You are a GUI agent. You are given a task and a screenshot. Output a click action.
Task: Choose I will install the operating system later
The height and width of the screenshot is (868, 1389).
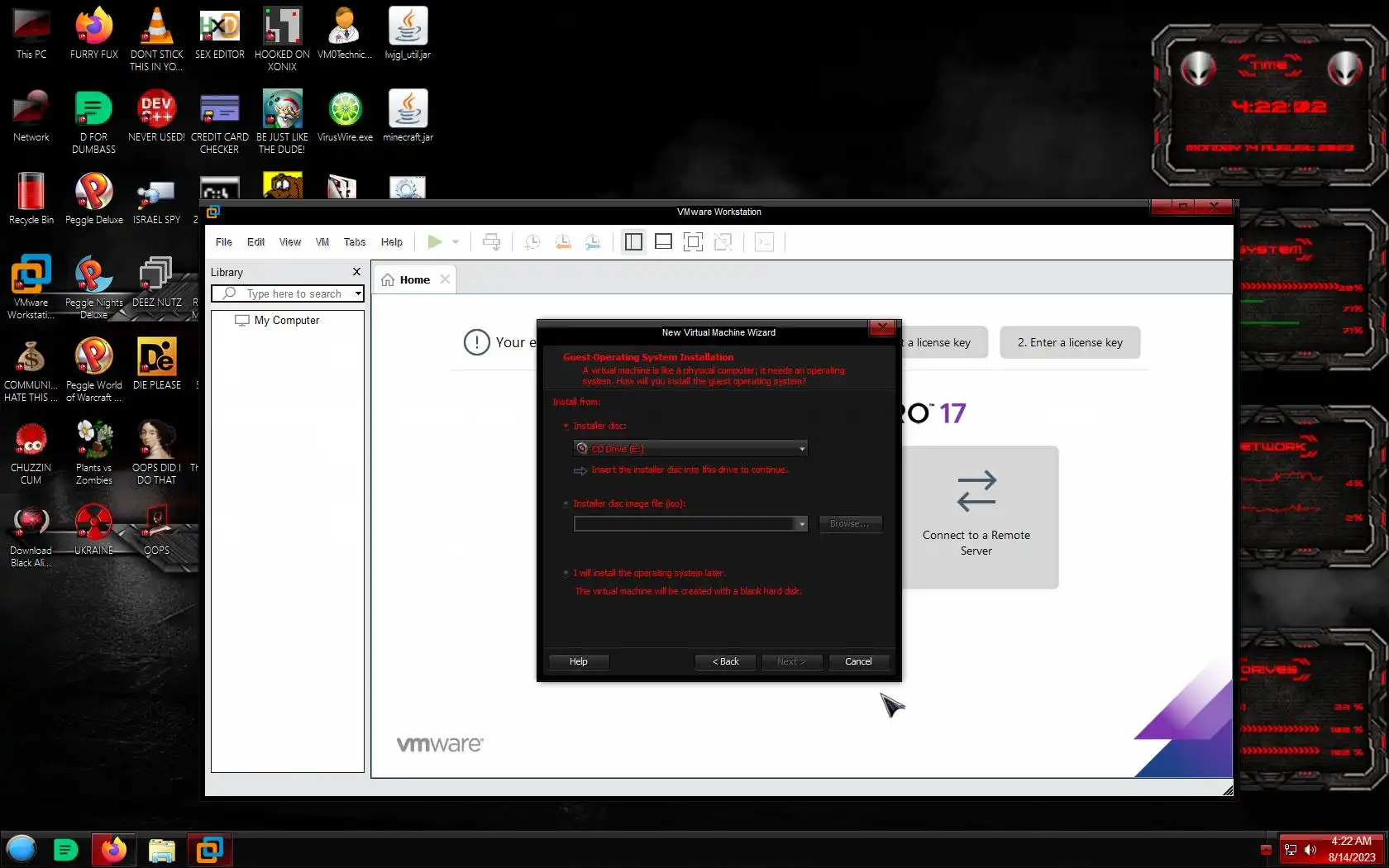click(566, 573)
